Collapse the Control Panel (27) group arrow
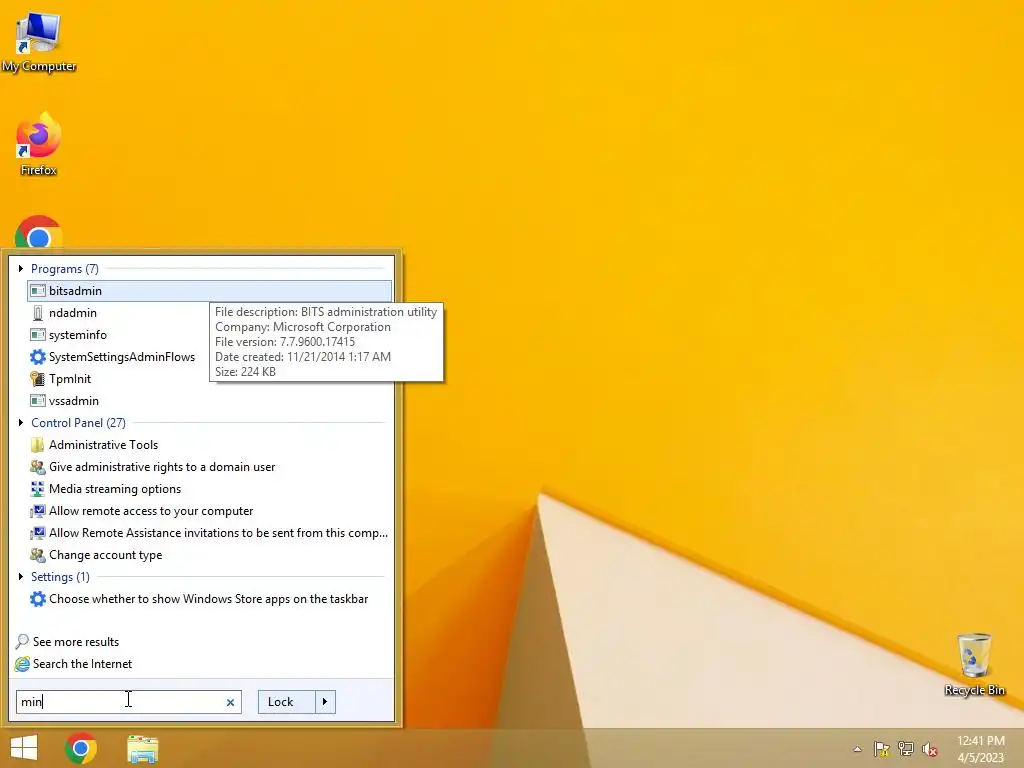Image resolution: width=1024 pixels, height=768 pixels. (21, 423)
